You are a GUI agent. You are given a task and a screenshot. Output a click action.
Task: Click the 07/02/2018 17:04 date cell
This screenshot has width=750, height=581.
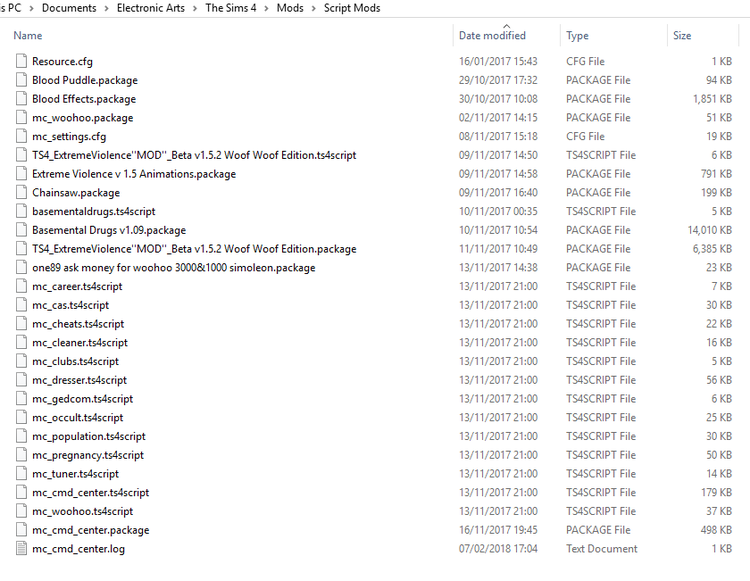[x=498, y=548]
